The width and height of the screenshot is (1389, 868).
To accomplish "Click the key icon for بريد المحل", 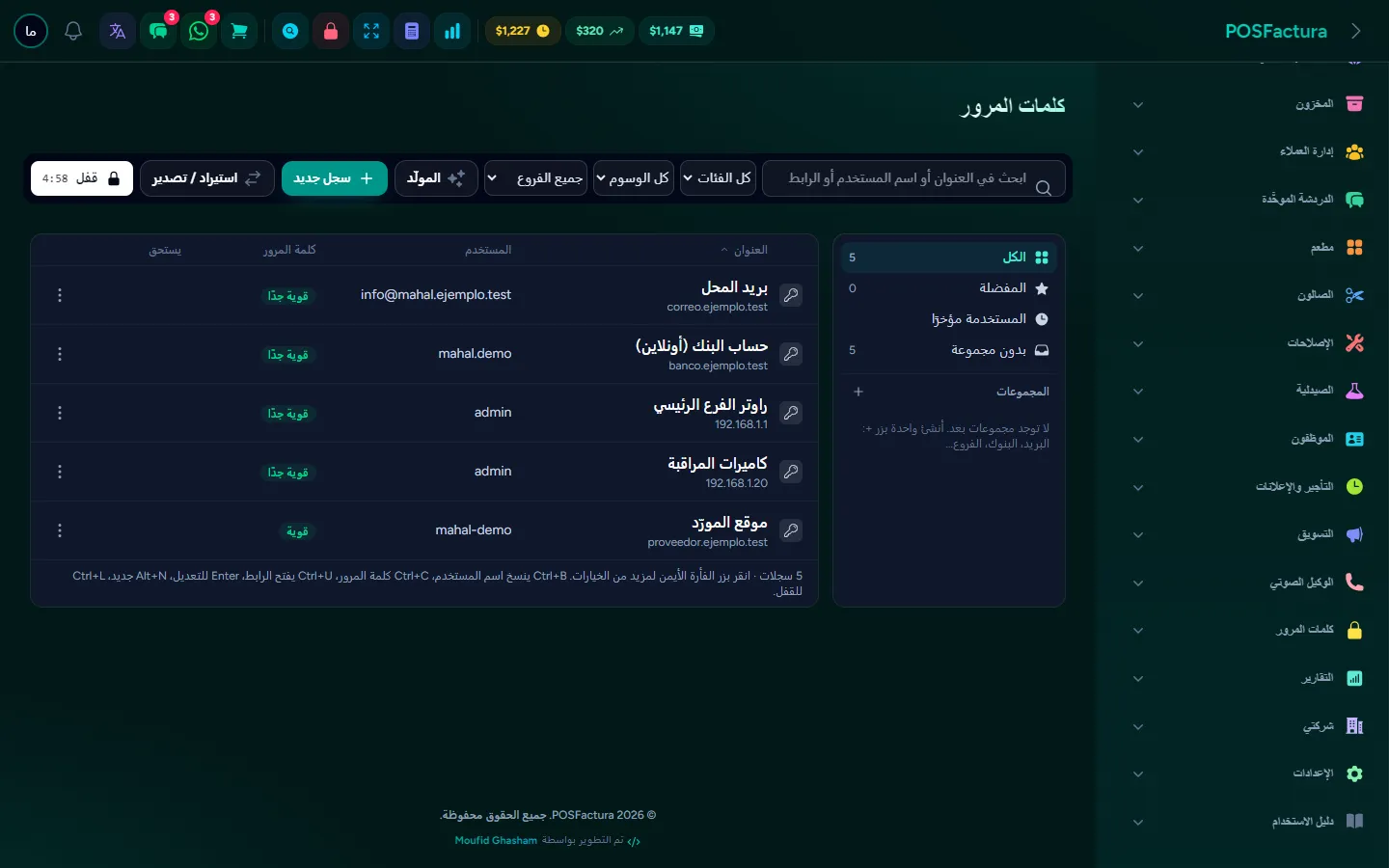I will (791, 295).
